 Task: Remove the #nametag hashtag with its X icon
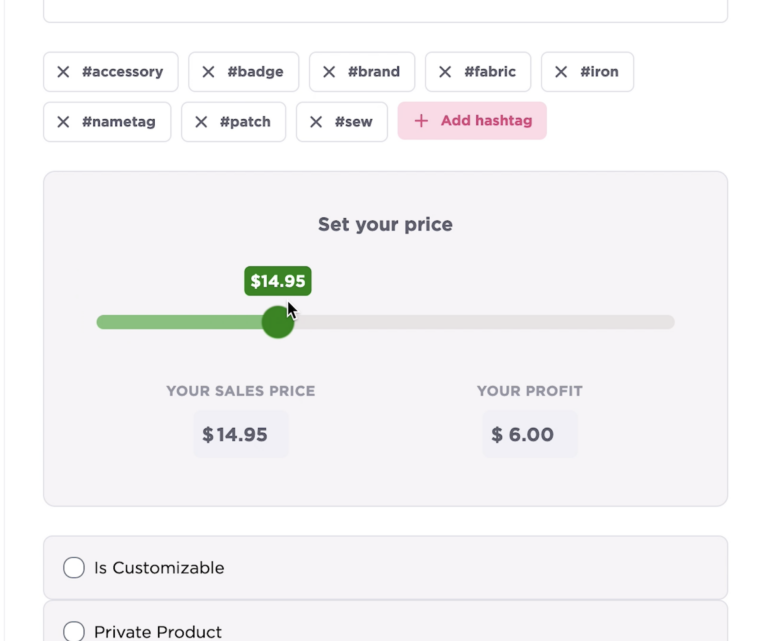tap(63, 122)
